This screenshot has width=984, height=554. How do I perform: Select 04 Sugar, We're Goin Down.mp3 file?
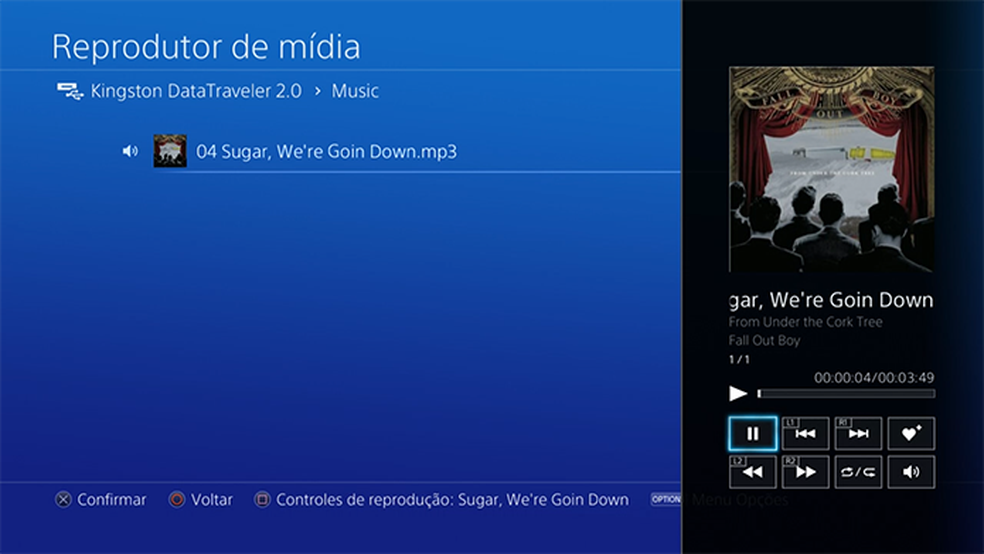326,152
